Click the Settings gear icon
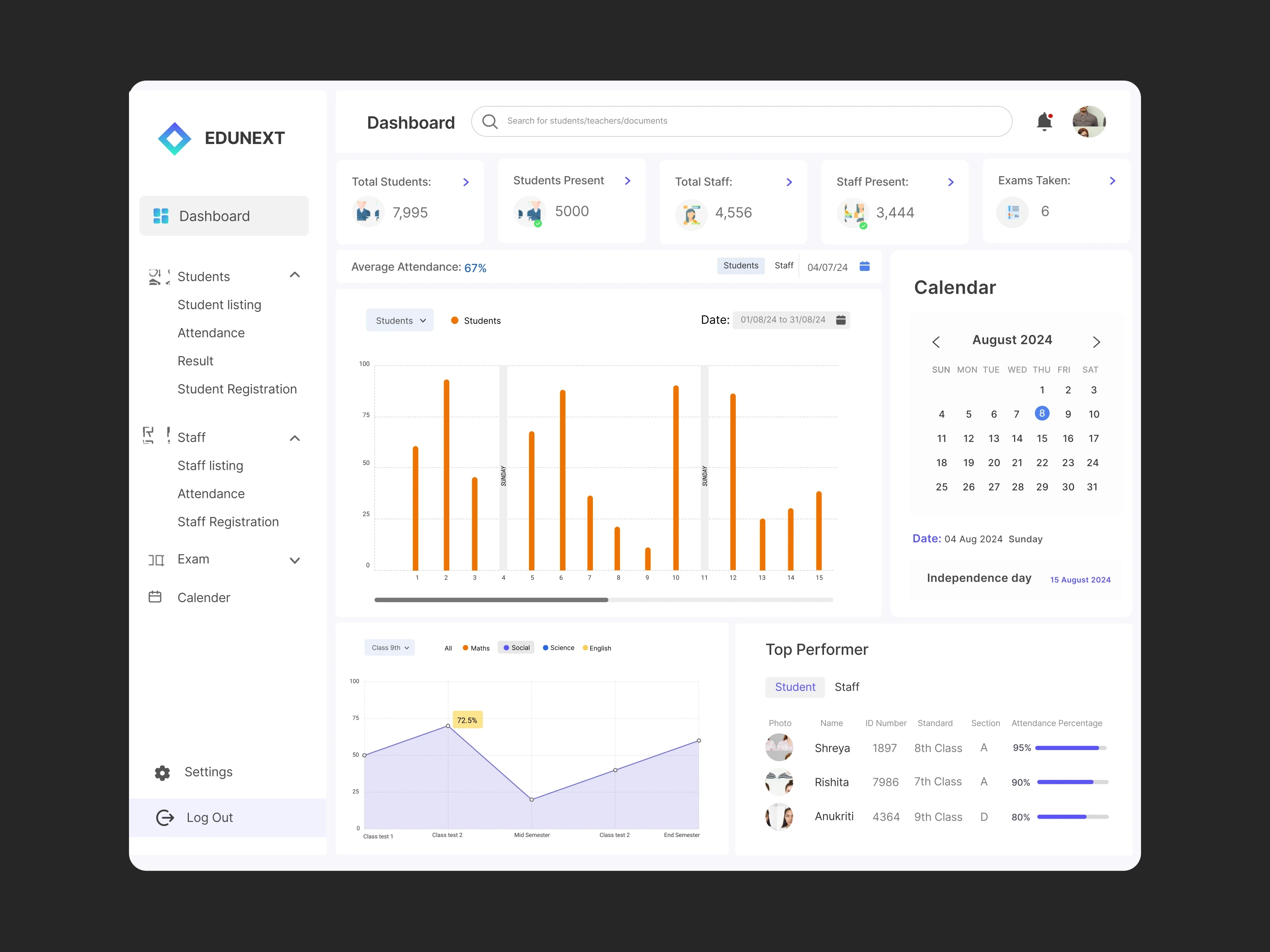1270x952 pixels. (x=162, y=773)
